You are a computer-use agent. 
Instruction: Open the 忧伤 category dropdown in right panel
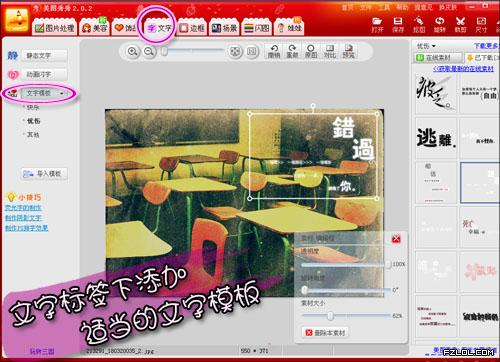pyautogui.click(x=426, y=46)
